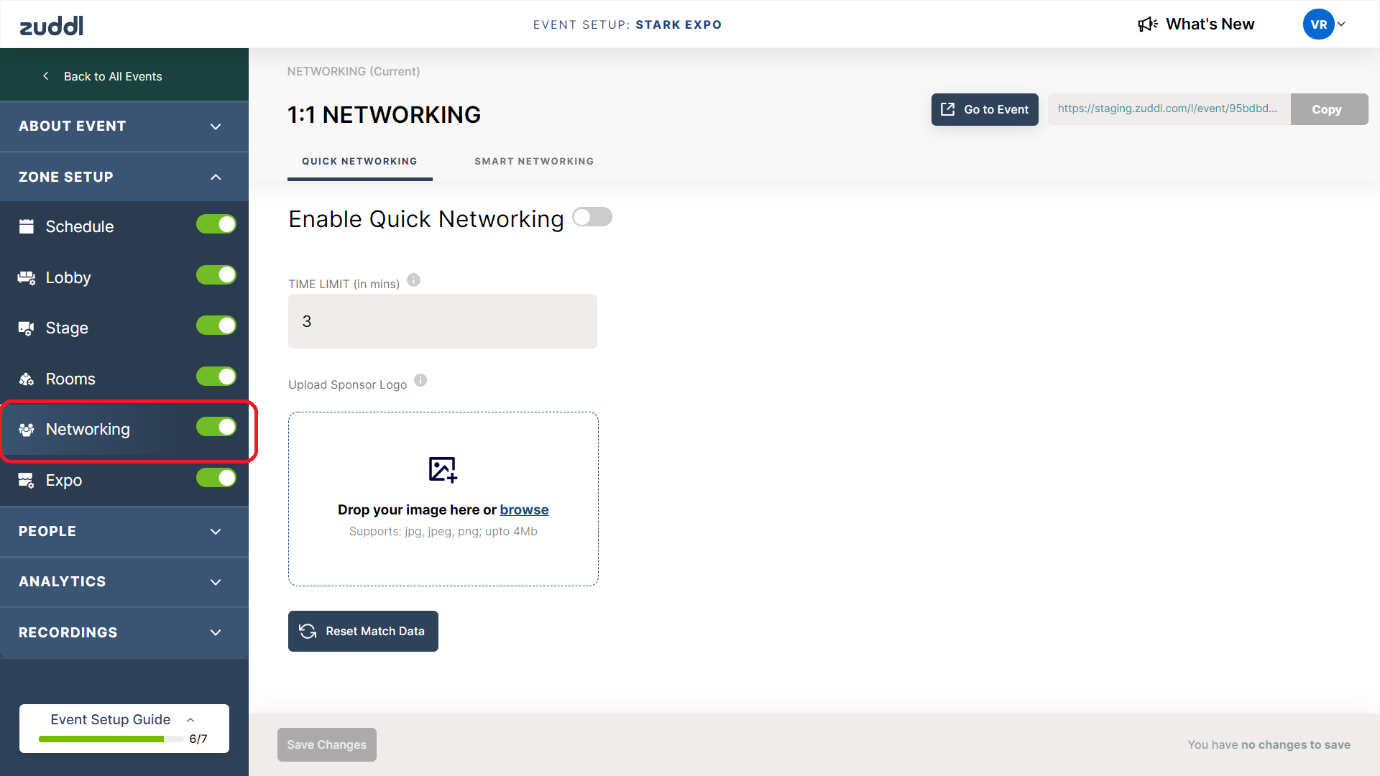Click the Save Changes button
Screen dimensions: 1380x776
[327, 744]
